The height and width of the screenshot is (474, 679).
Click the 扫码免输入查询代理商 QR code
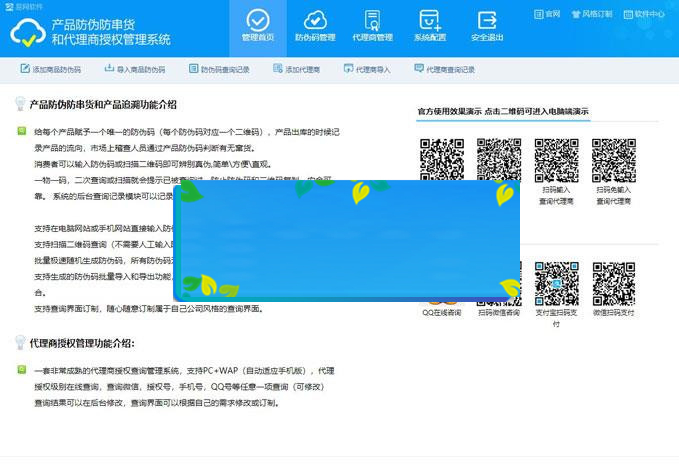pyautogui.click(x=613, y=158)
